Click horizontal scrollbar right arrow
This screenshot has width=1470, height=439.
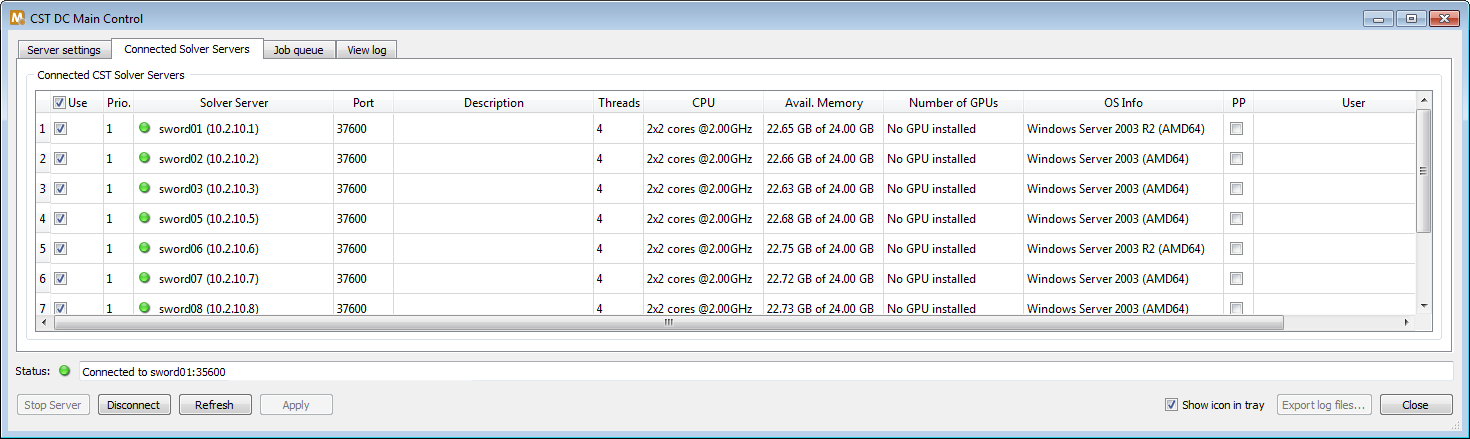(1407, 322)
